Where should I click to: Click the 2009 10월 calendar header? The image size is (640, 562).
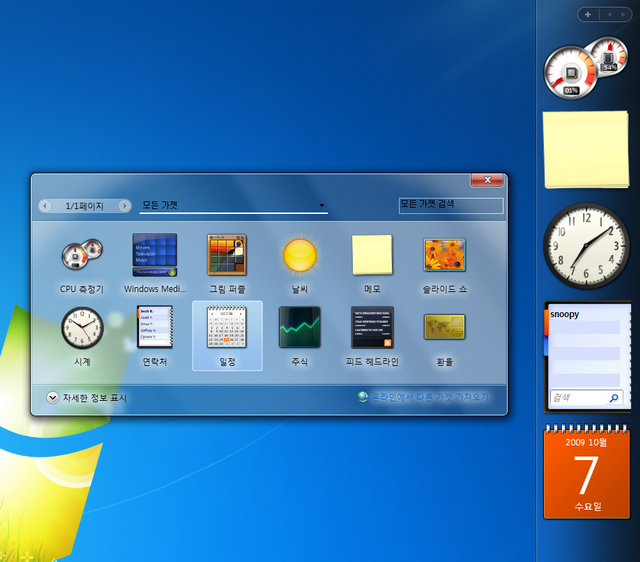[x=586, y=442]
